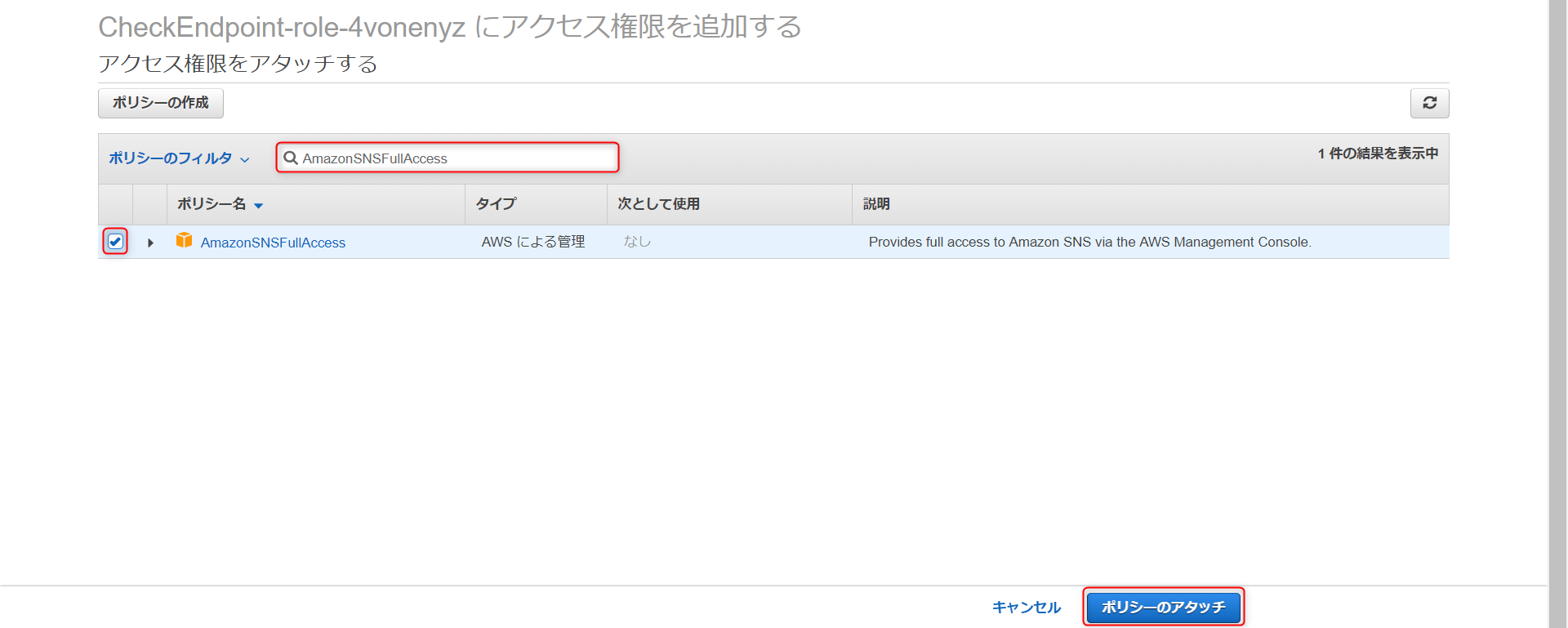Click the search magnifier icon in filter box
The width and height of the screenshot is (1568, 628).
[x=290, y=158]
